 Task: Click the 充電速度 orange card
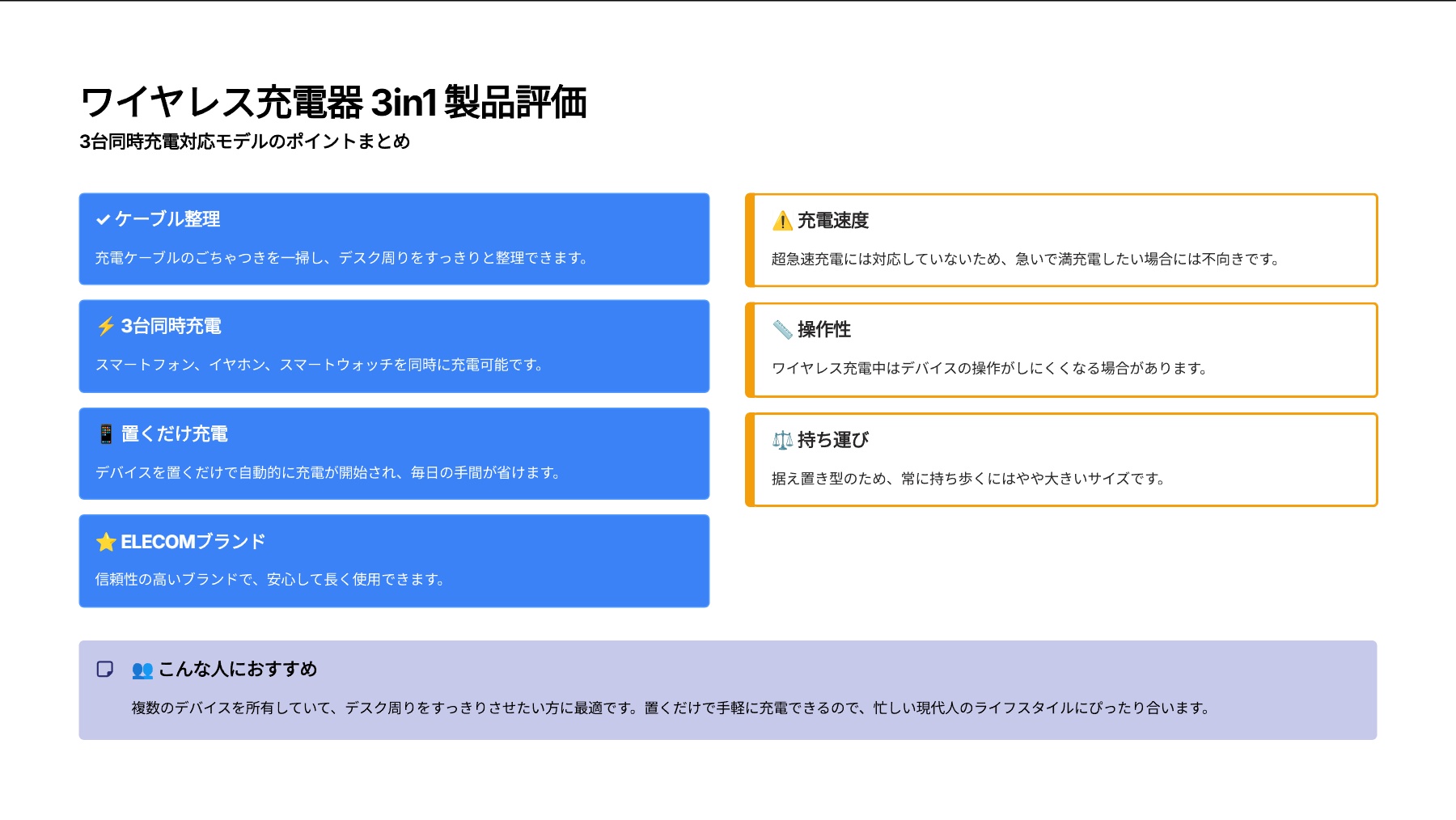[x=1061, y=240]
